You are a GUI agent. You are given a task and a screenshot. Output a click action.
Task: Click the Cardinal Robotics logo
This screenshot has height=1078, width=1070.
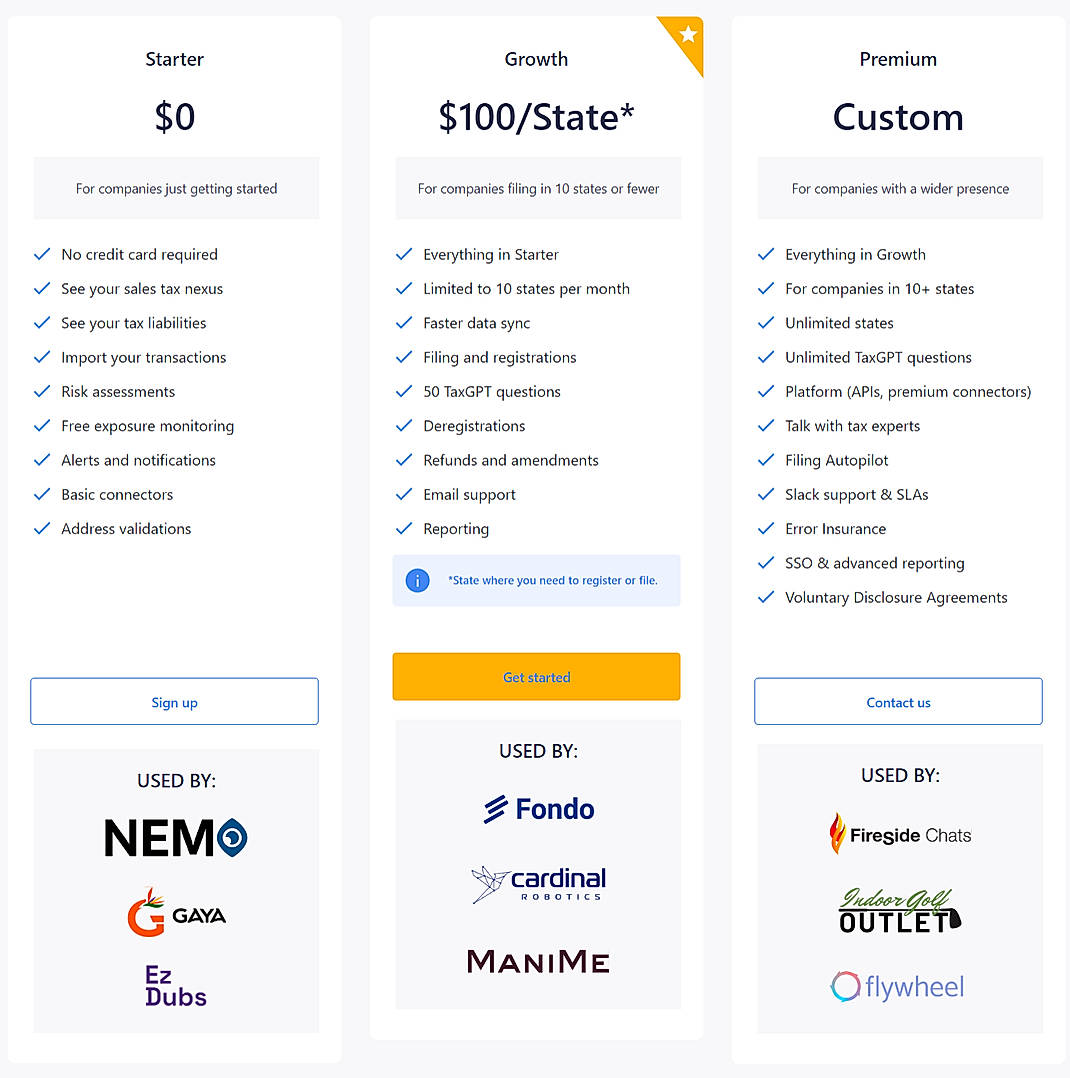pyautogui.click(x=537, y=884)
